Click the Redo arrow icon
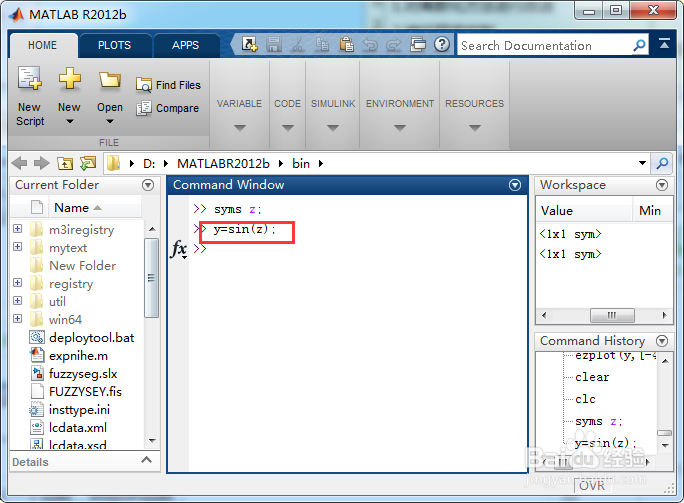This screenshot has height=503, width=684. (394, 44)
